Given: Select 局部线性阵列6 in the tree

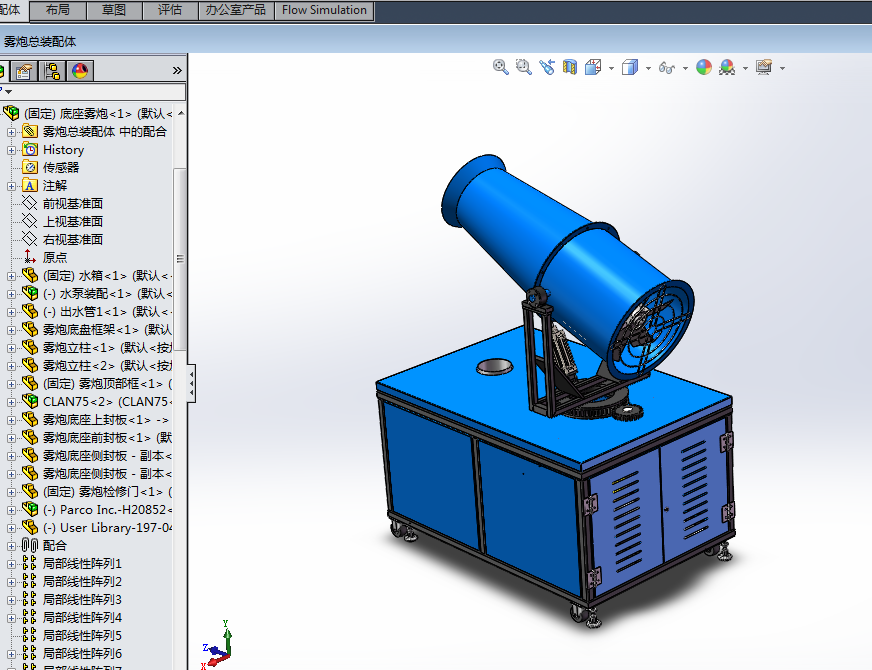Looking at the screenshot, I should 82,653.
